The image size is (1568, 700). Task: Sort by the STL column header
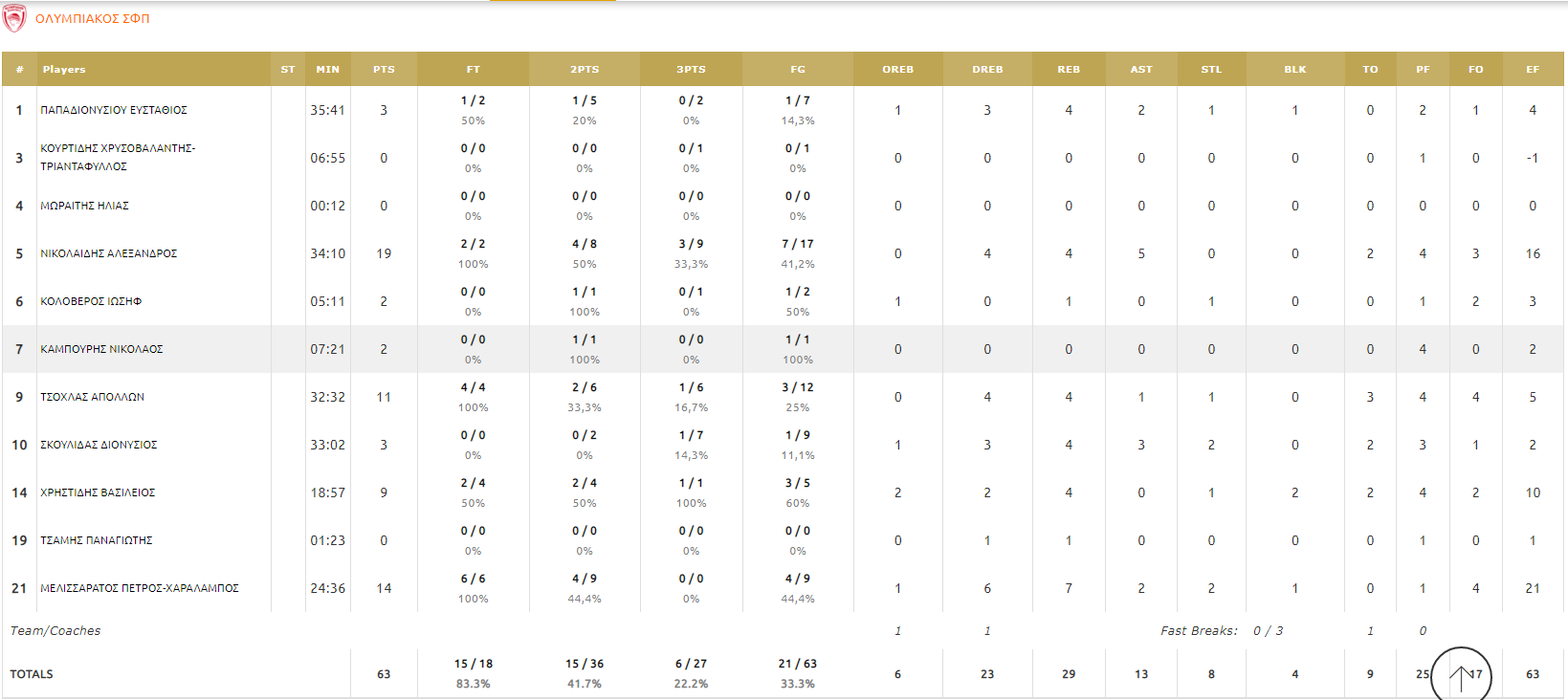(x=1211, y=70)
